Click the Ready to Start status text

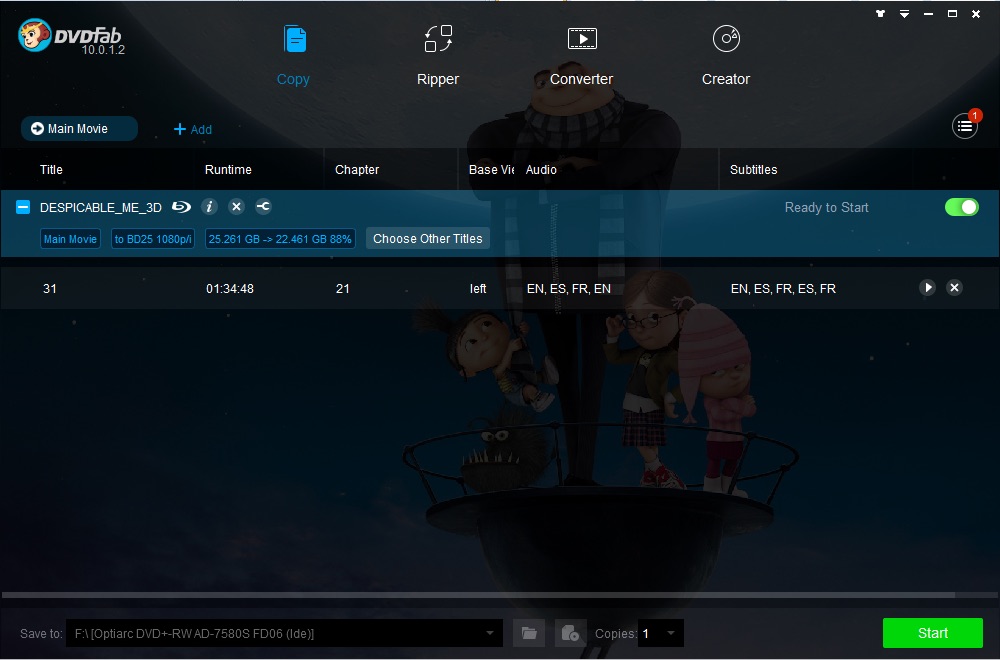827,207
